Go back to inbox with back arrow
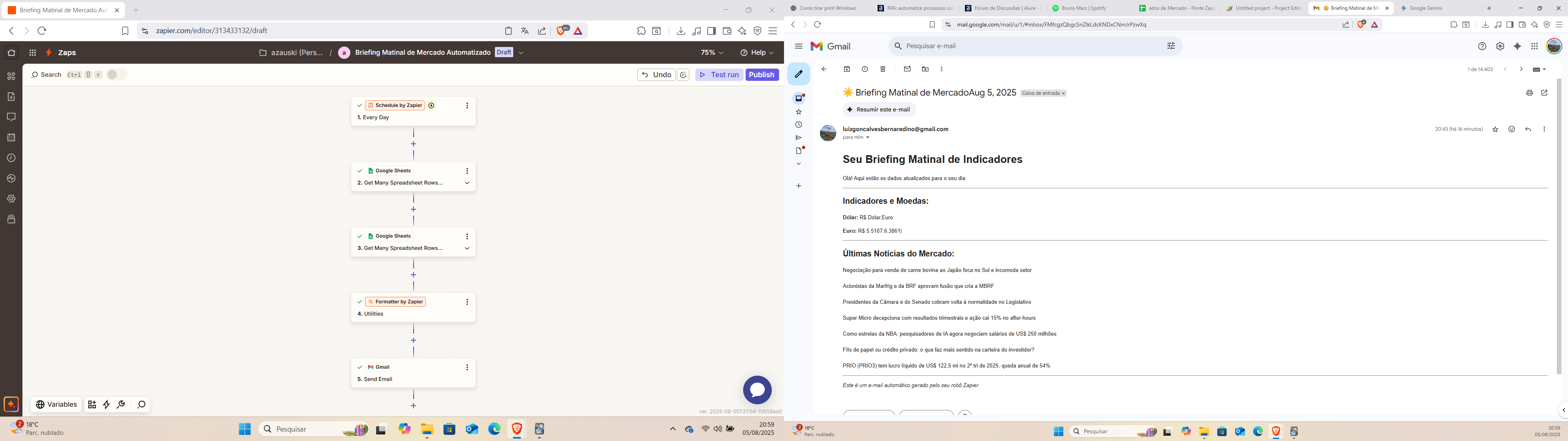1568x441 pixels. pyautogui.click(x=824, y=69)
